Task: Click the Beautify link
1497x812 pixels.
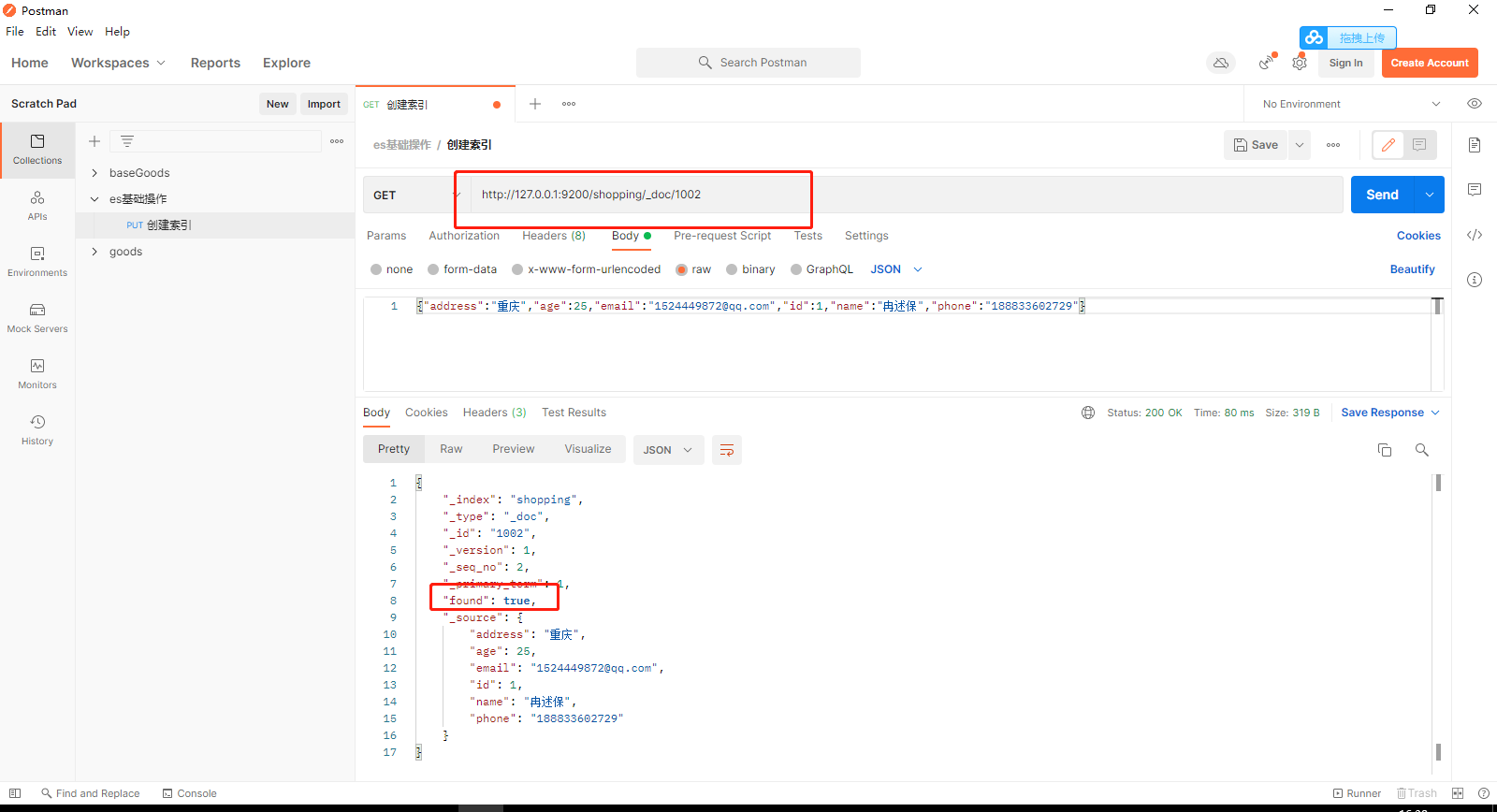Action: (1412, 269)
